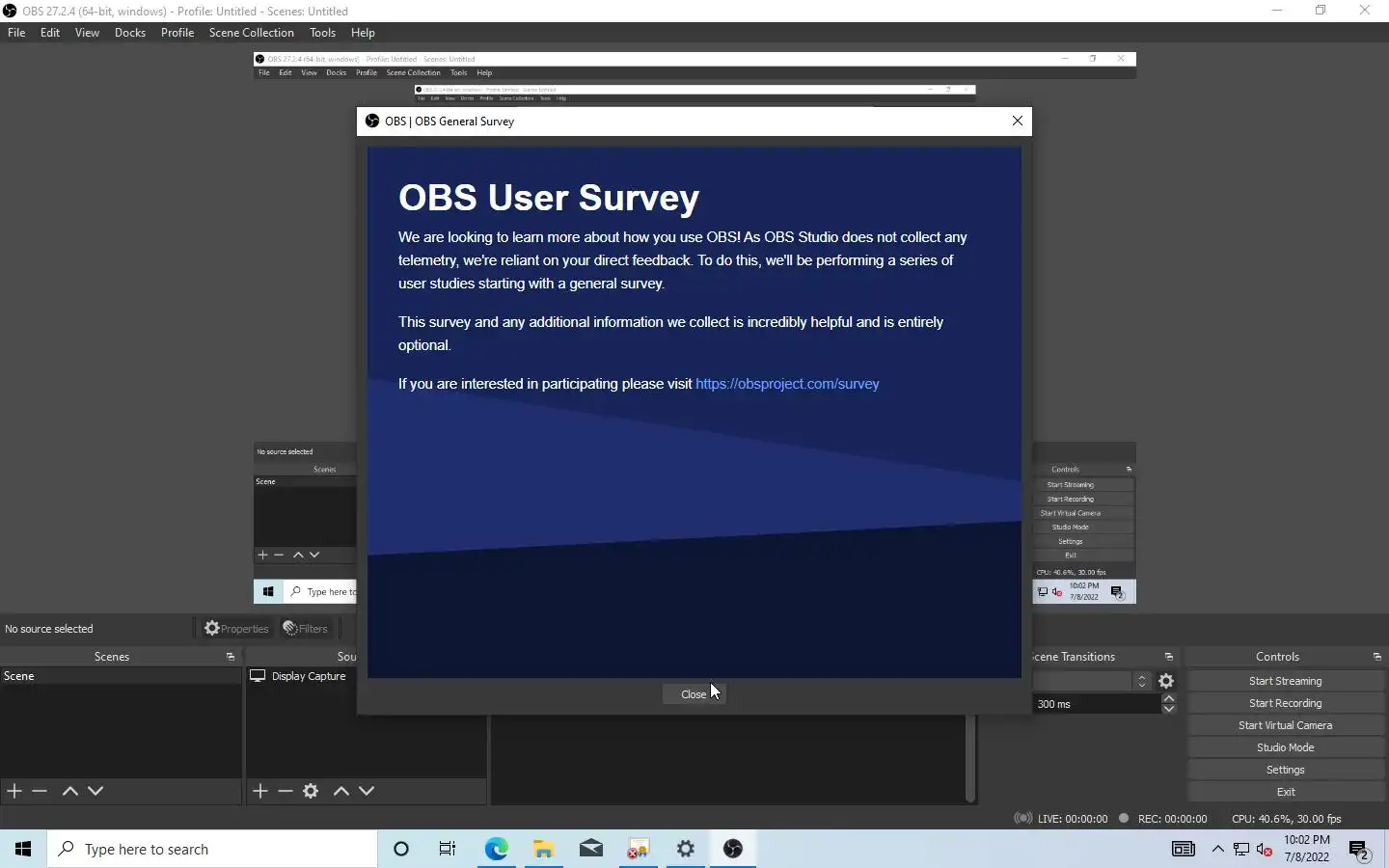Close the OBS General Survey dialog via Close button
1389x868 pixels.
(694, 694)
